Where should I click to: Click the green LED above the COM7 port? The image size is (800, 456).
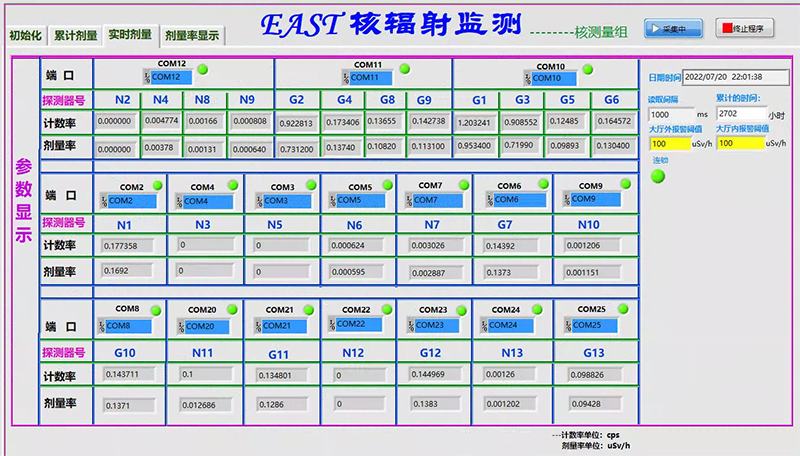coord(464,184)
